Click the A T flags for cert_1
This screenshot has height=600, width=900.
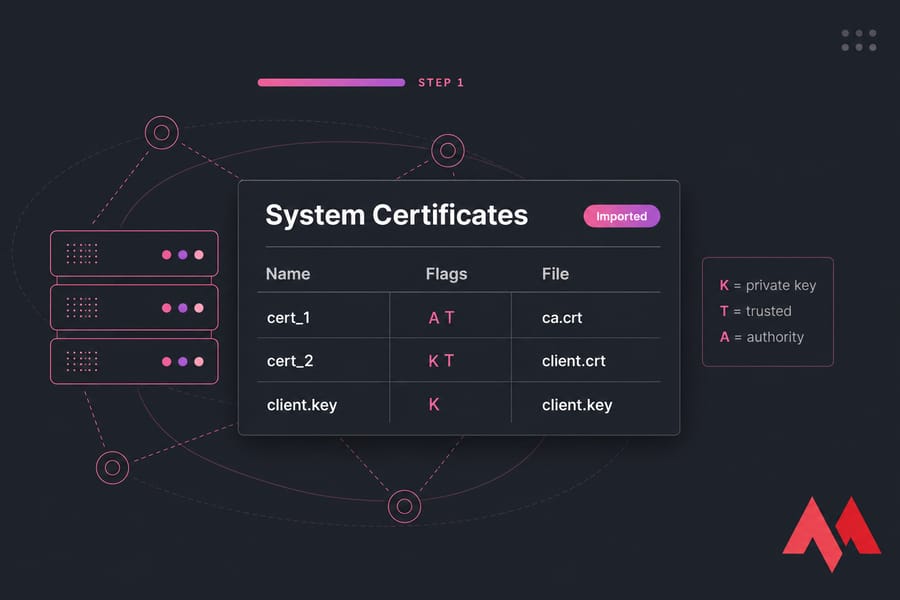pos(441,318)
